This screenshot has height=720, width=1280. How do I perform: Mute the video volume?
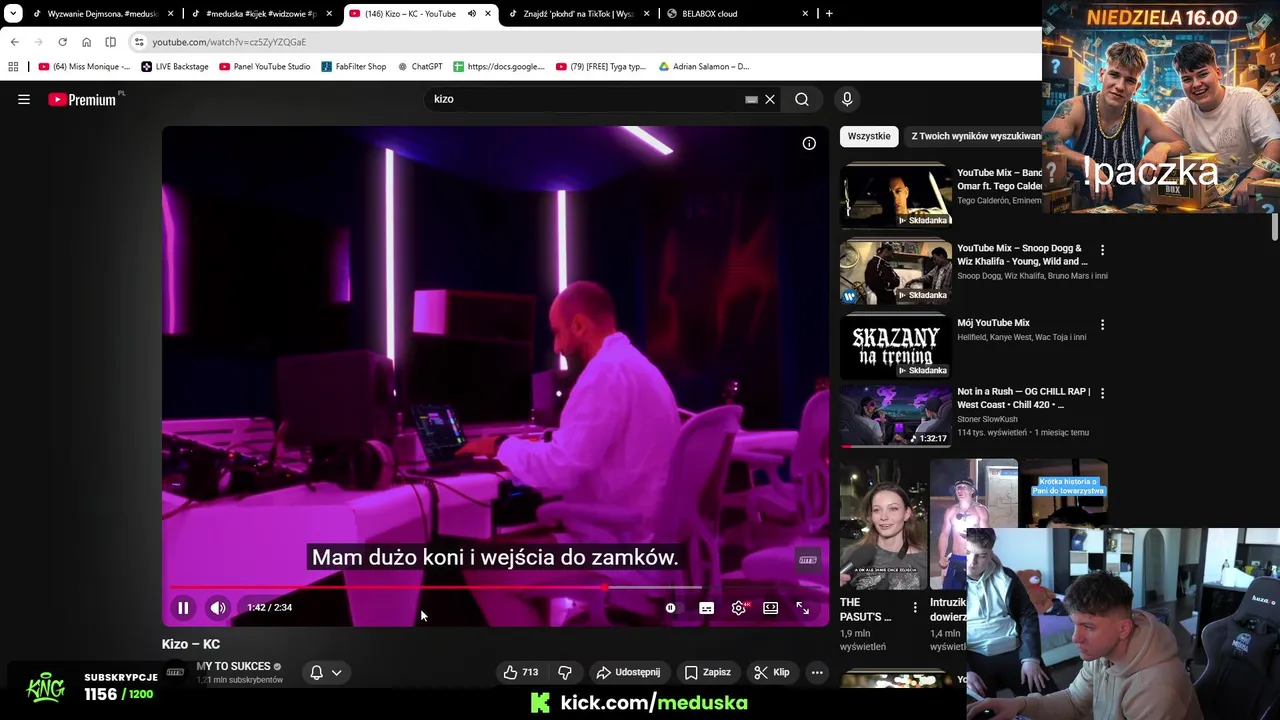[218, 607]
